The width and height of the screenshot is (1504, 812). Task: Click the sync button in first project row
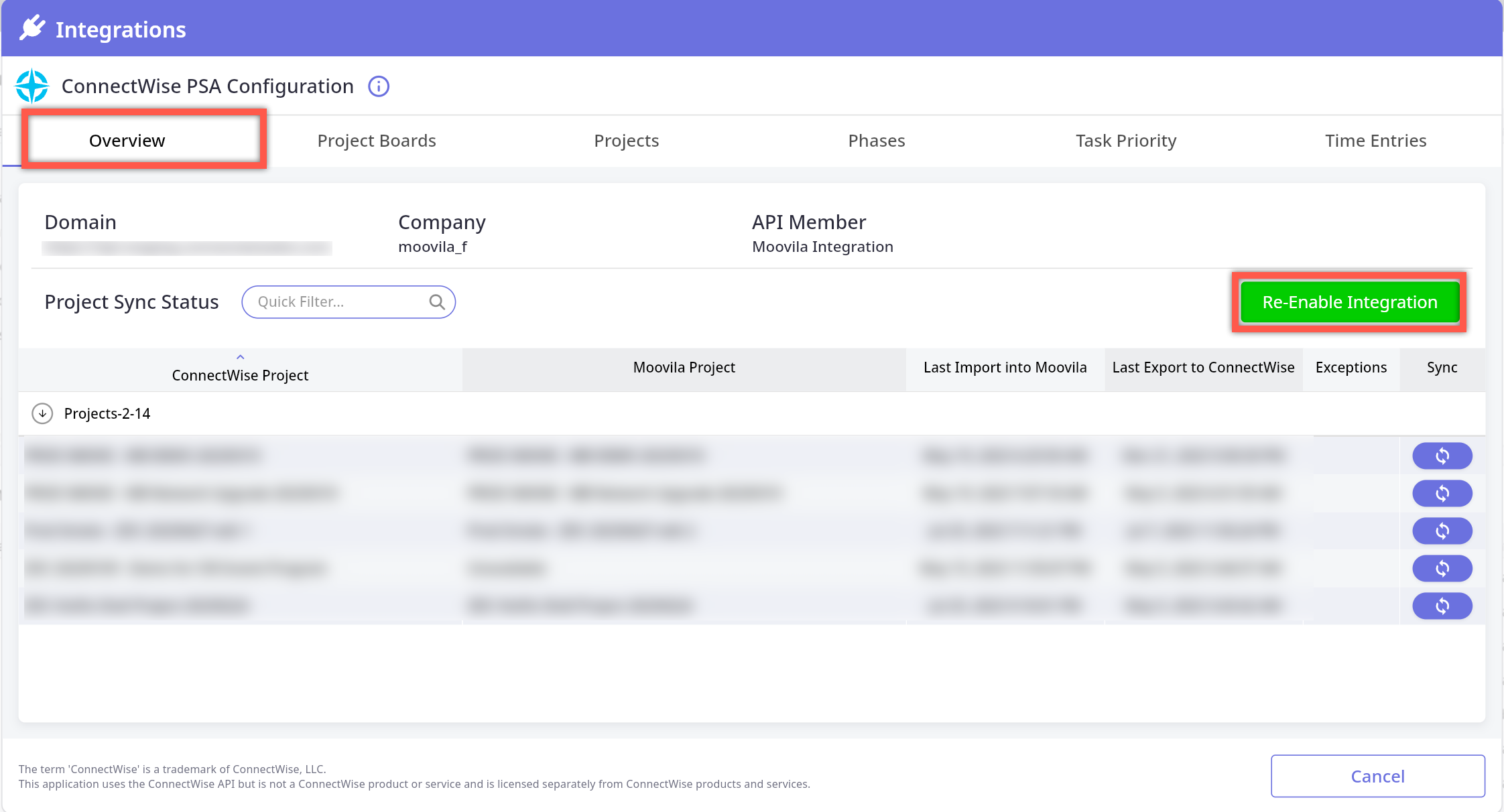pyautogui.click(x=1442, y=456)
